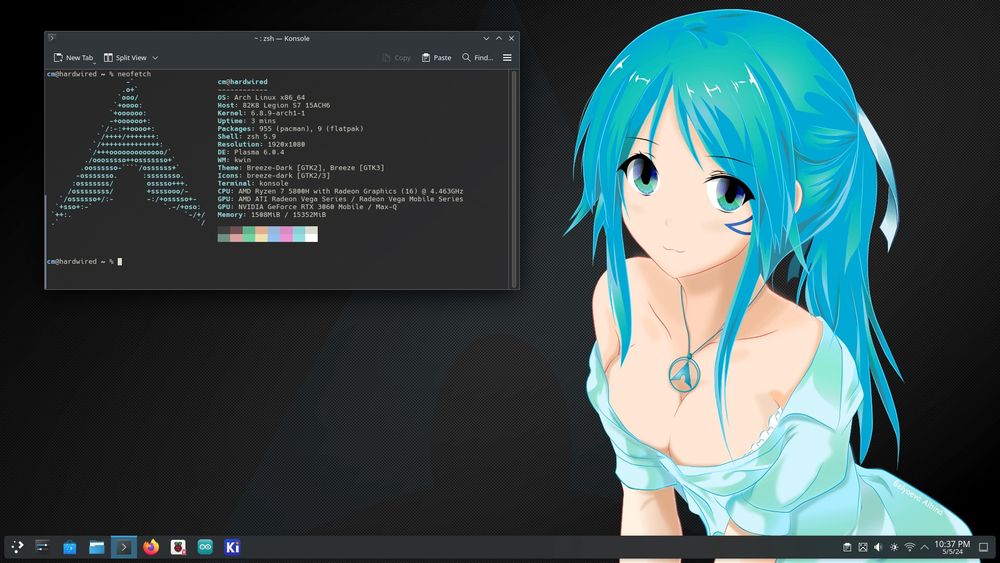Launch Arduino IDE from the taskbar
Screen dimensions: 1000x563
tap(205, 547)
